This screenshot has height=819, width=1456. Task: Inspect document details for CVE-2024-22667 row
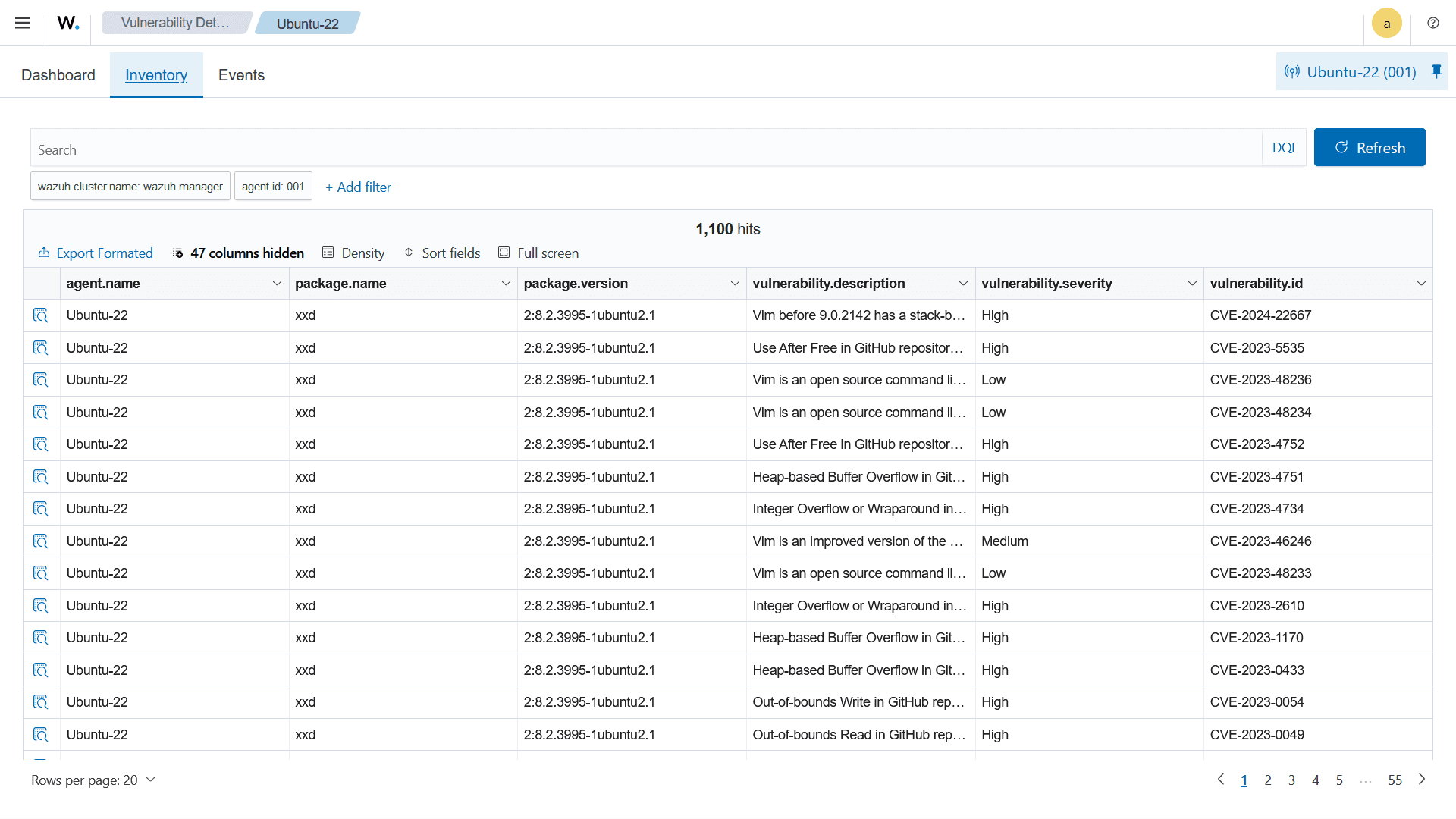point(41,315)
